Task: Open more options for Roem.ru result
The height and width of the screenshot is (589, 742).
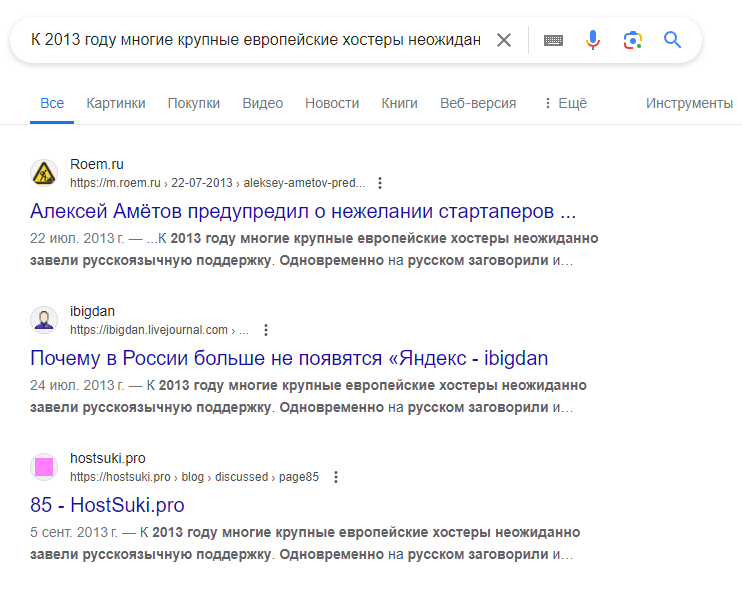Action: [380, 183]
